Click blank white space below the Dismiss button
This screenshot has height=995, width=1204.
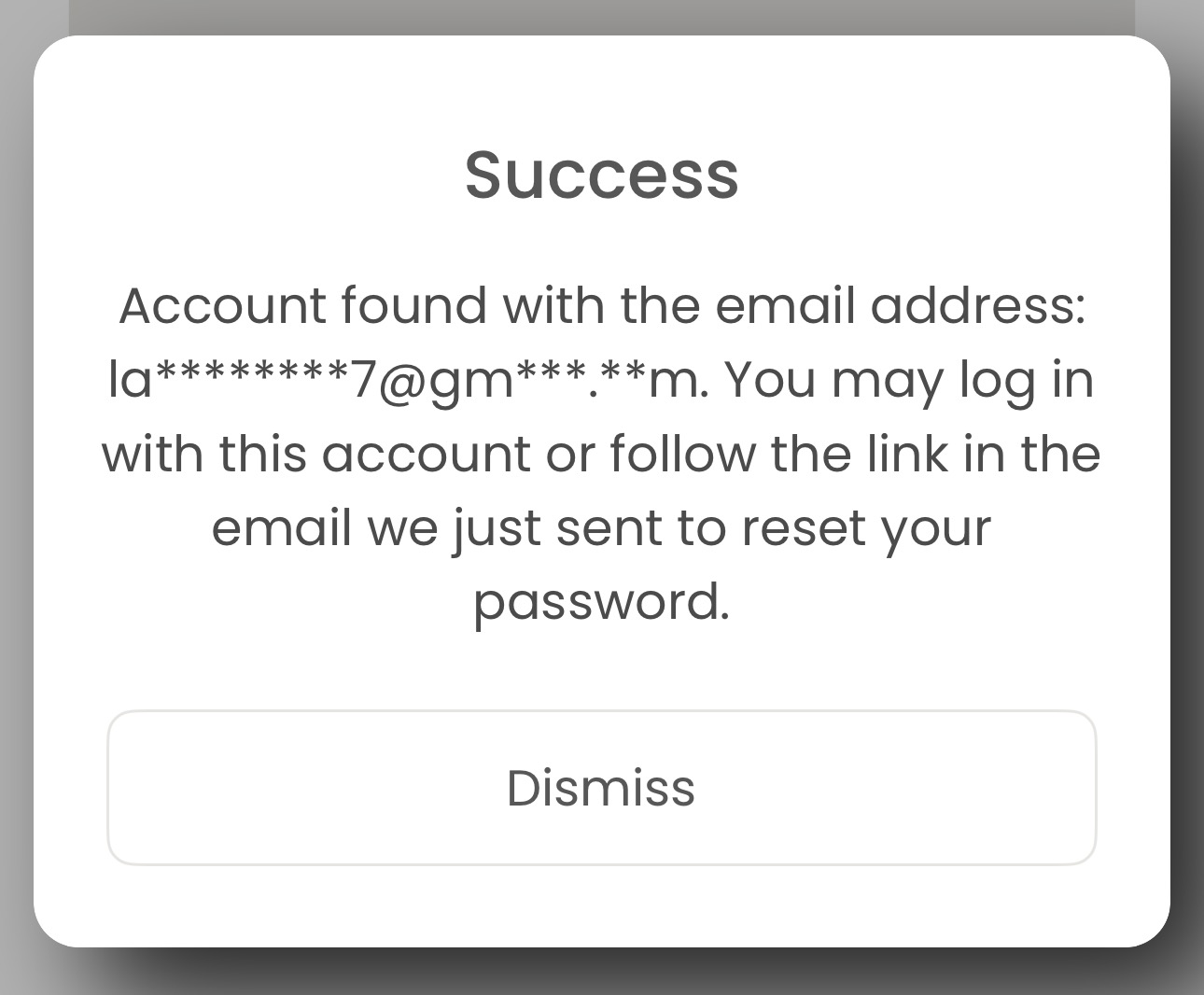click(601, 904)
